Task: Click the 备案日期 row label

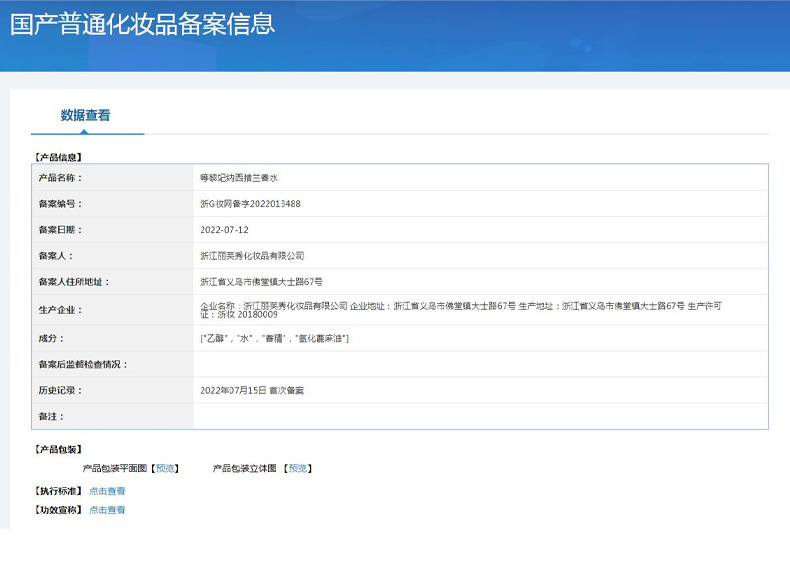Action: [60, 230]
